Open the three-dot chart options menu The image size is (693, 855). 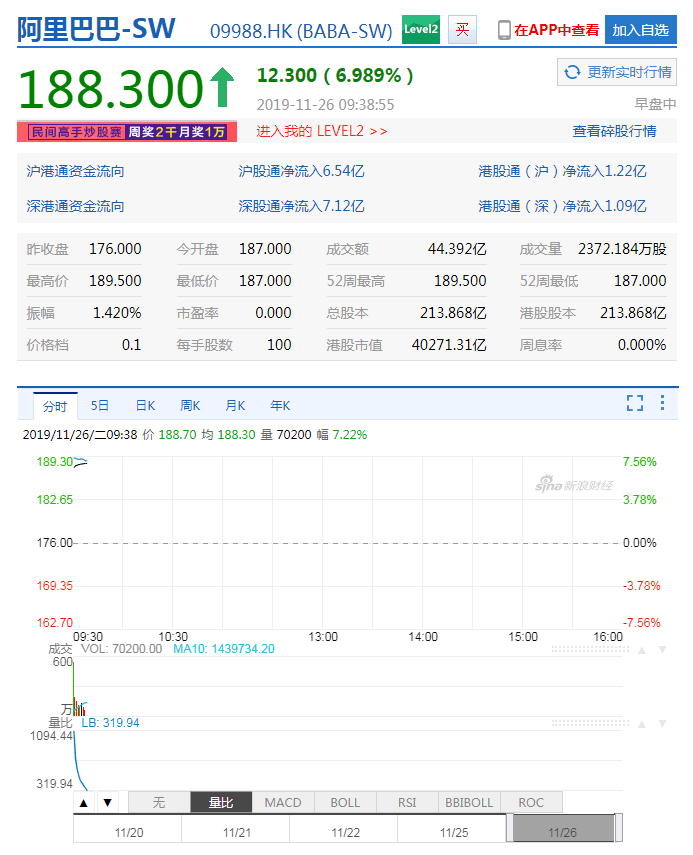[662, 403]
